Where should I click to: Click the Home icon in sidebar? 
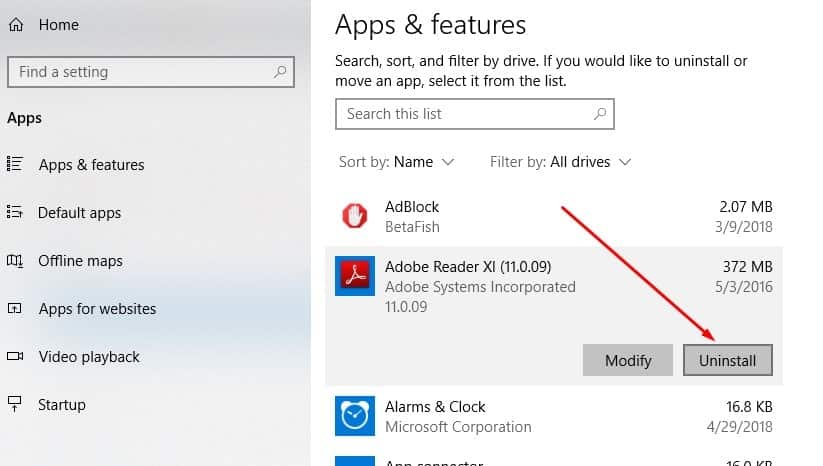click(x=15, y=25)
